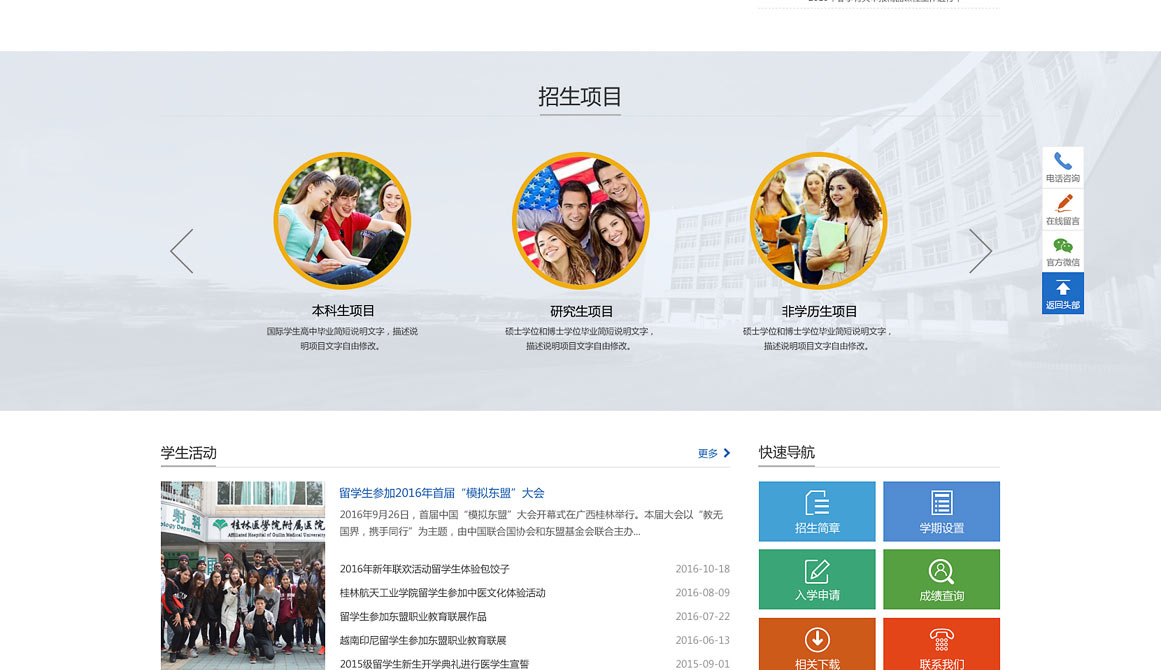
Task: Click the chevron next to 更多
Action: (x=726, y=453)
